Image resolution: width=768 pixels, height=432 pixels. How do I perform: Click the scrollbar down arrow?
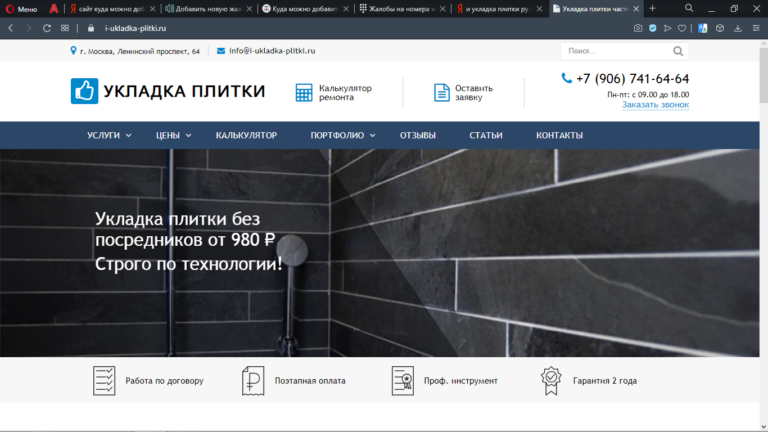coord(764,427)
